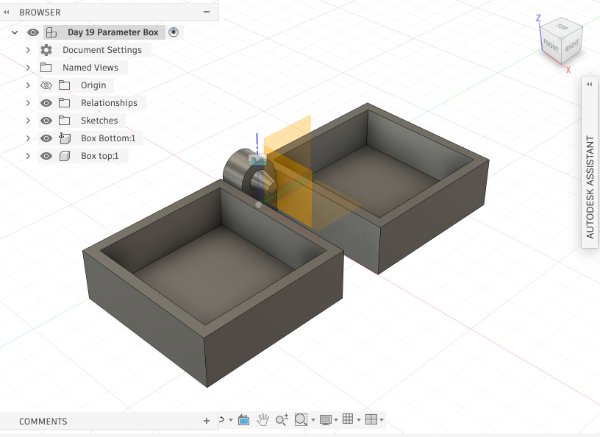Hide the Sketches folder
This screenshot has width=600, height=437.
pyautogui.click(x=46, y=121)
